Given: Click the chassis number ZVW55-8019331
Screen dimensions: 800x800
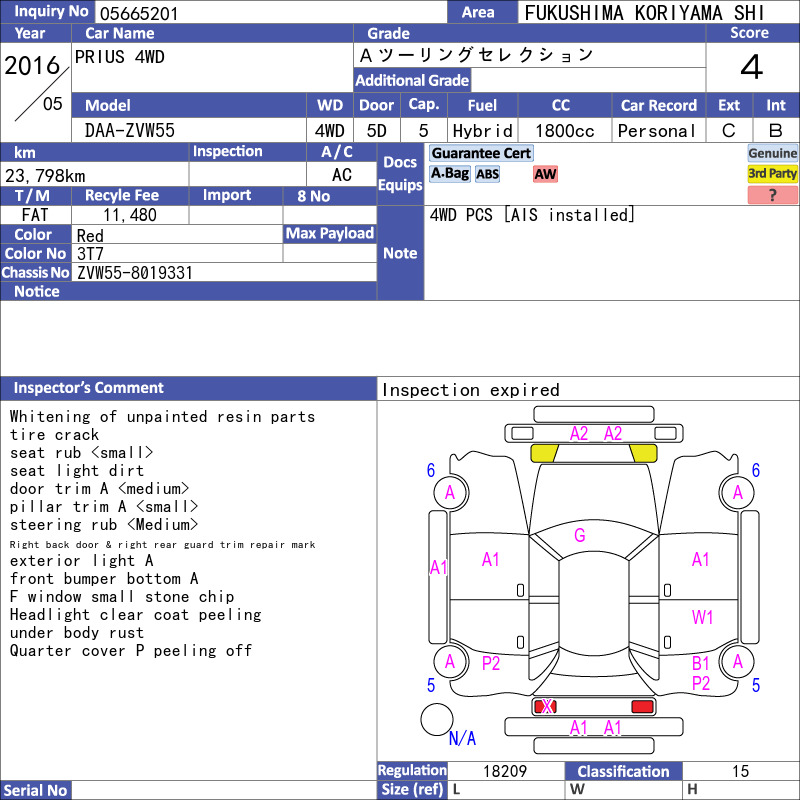Looking at the screenshot, I should 135,273.
